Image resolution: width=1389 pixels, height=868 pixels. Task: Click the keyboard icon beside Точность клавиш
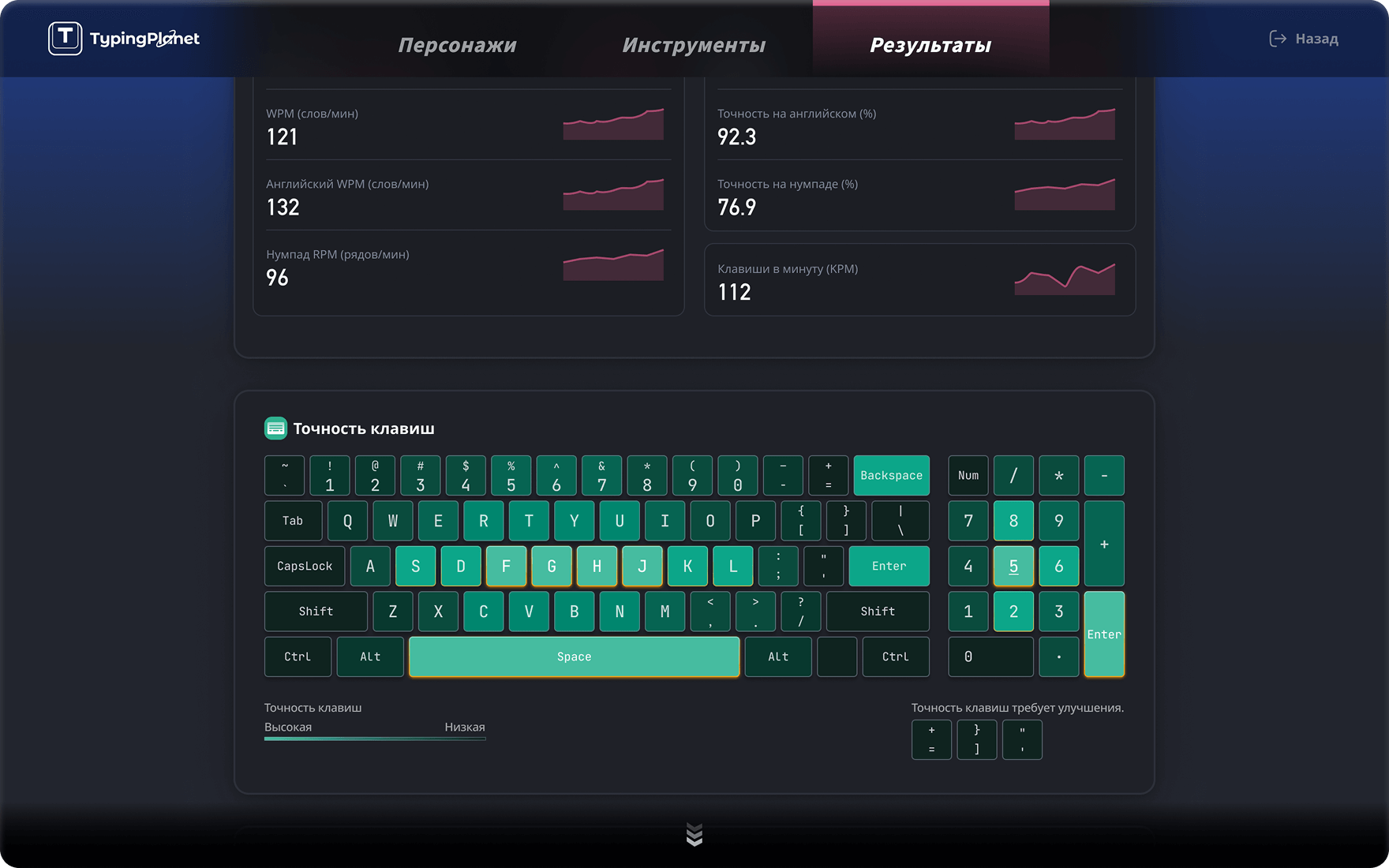[x=275, y=428]
